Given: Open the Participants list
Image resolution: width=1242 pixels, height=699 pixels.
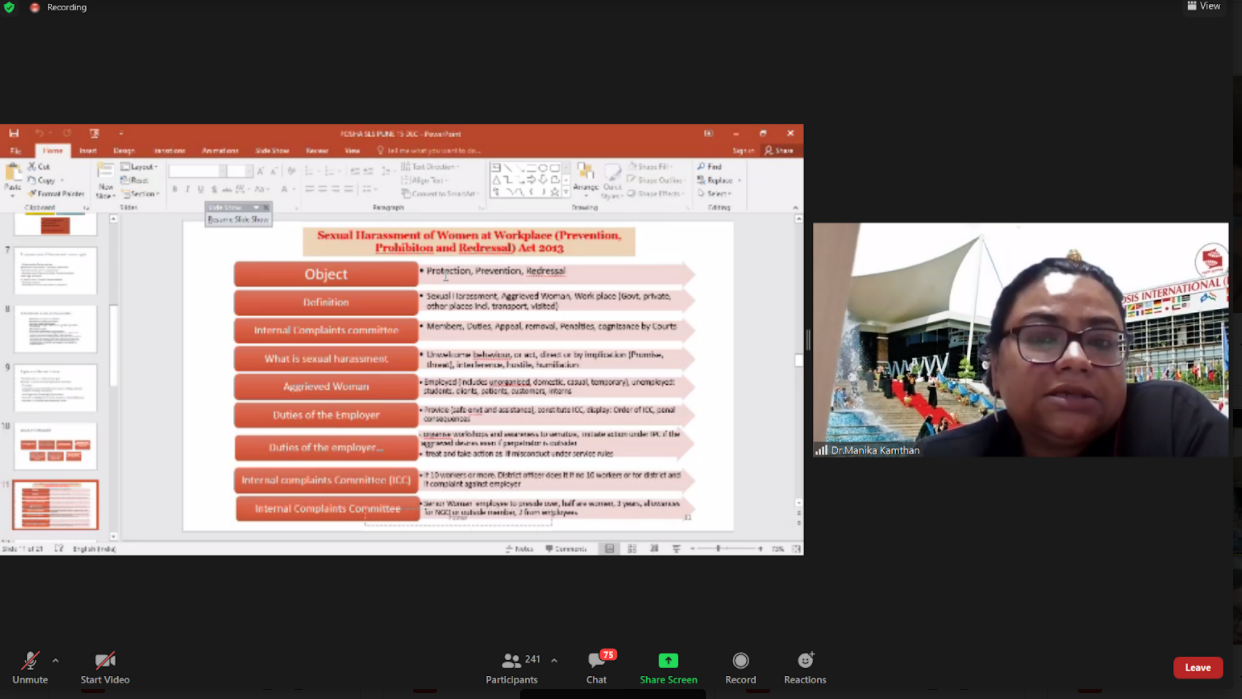Looking at the screenshot, I should 512,667.
